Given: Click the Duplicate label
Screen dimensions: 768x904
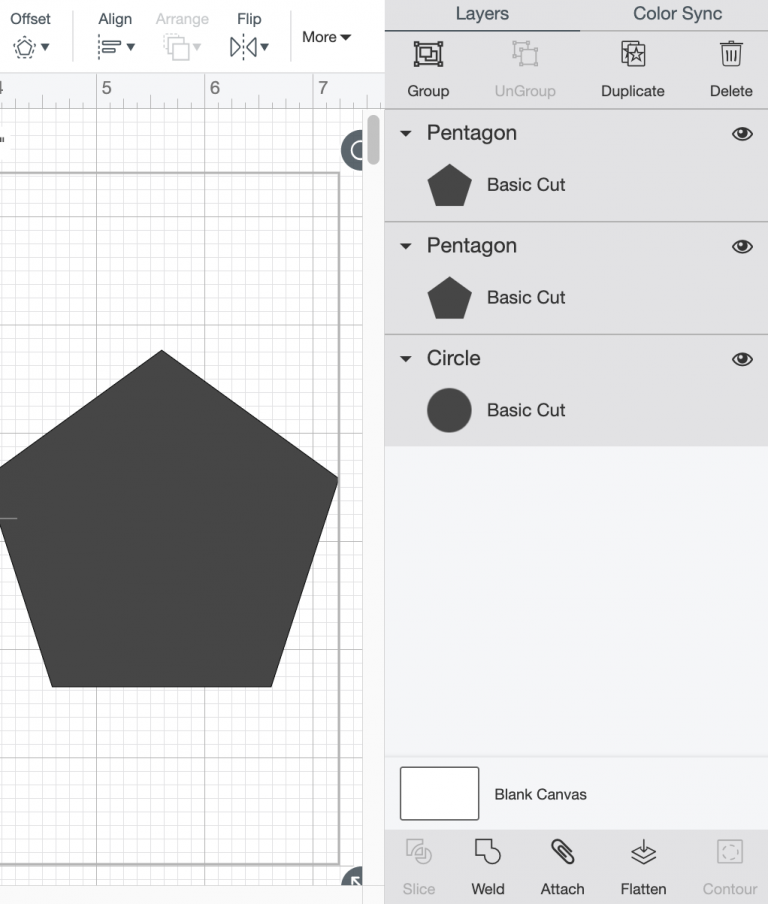Looking at the screenshot, I should (633, 91).
